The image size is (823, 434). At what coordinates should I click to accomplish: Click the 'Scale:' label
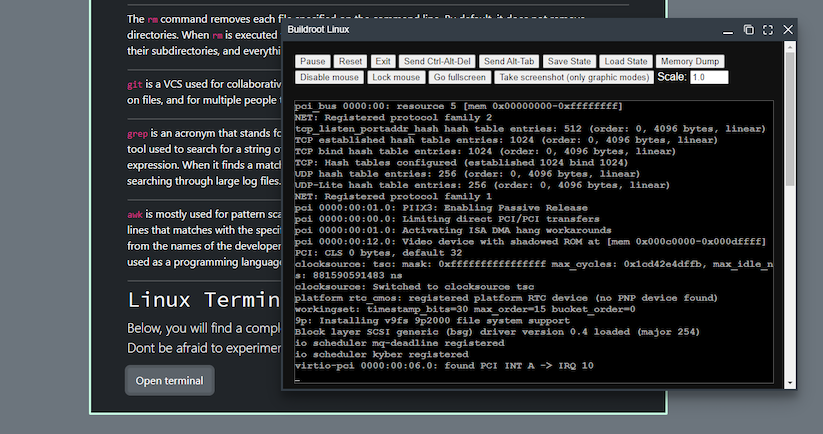pyautogui.click(x=672, y=77)
